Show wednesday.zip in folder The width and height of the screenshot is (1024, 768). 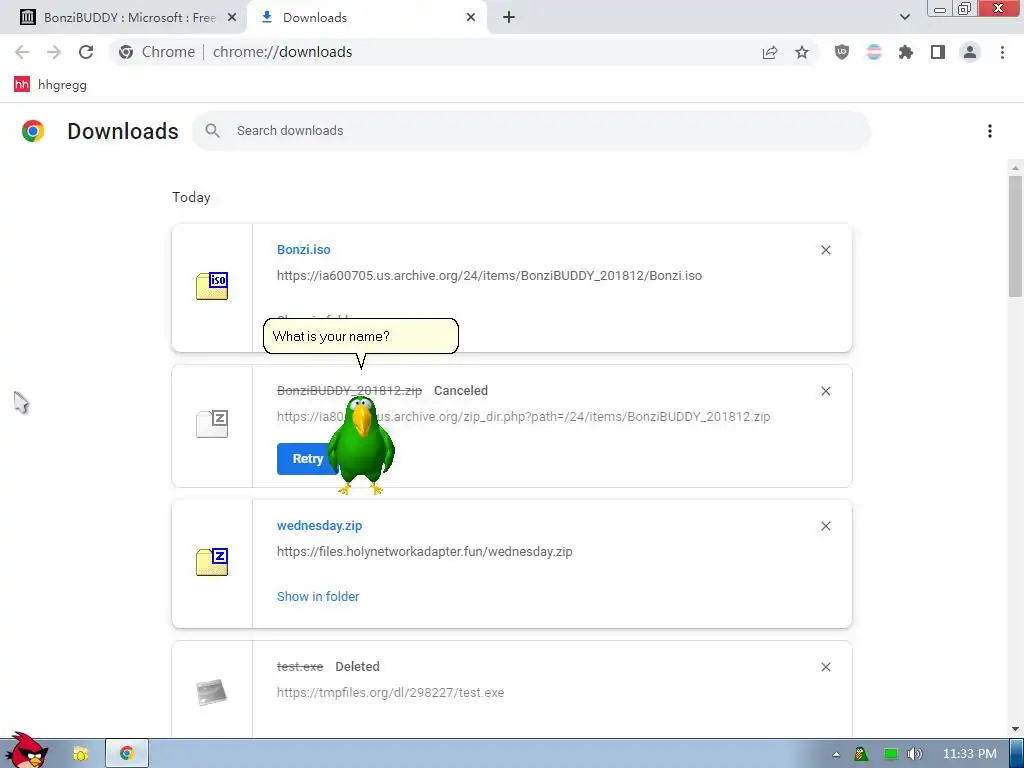point(318,596)
